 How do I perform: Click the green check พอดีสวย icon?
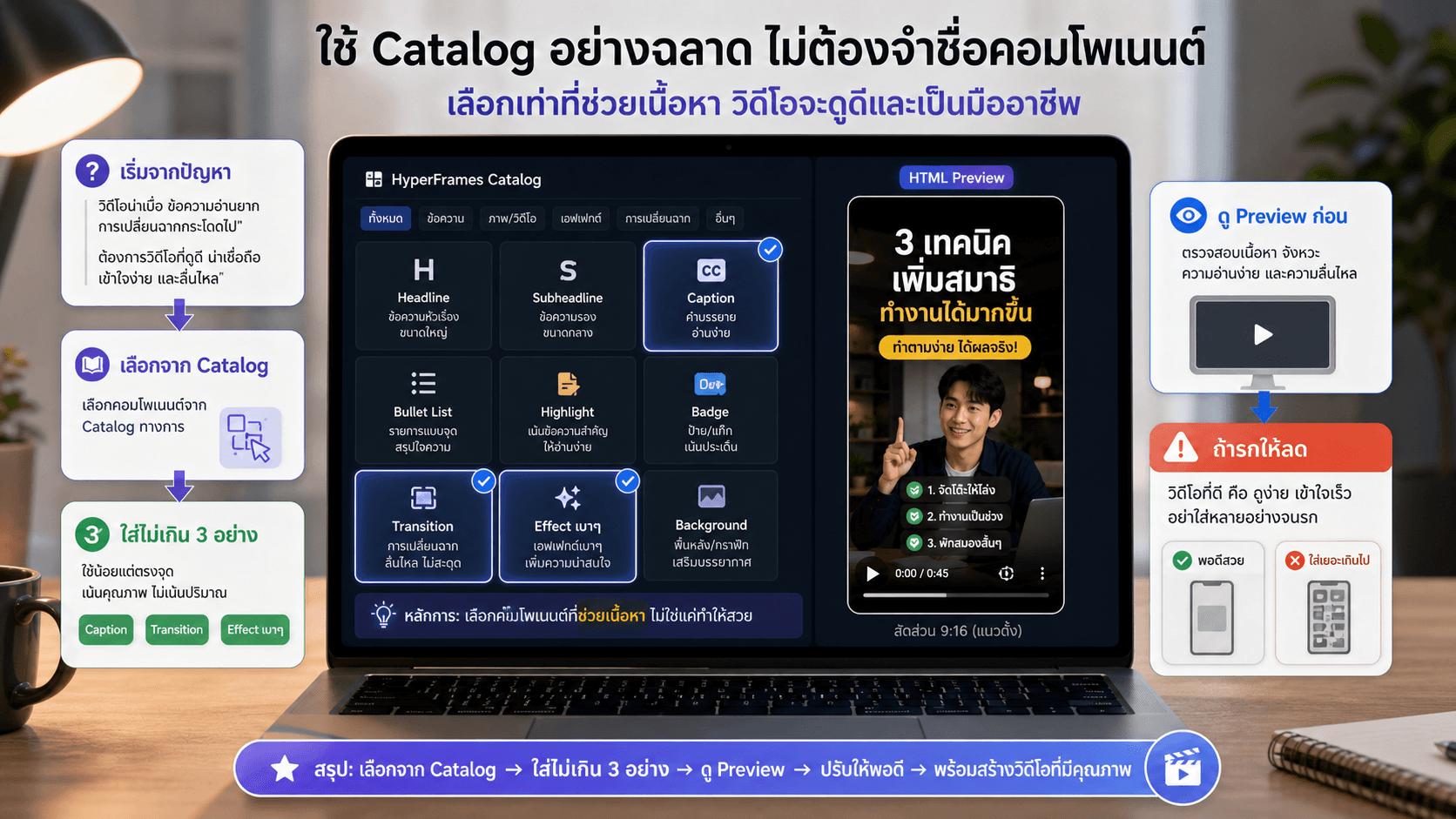pos(1182,561)
